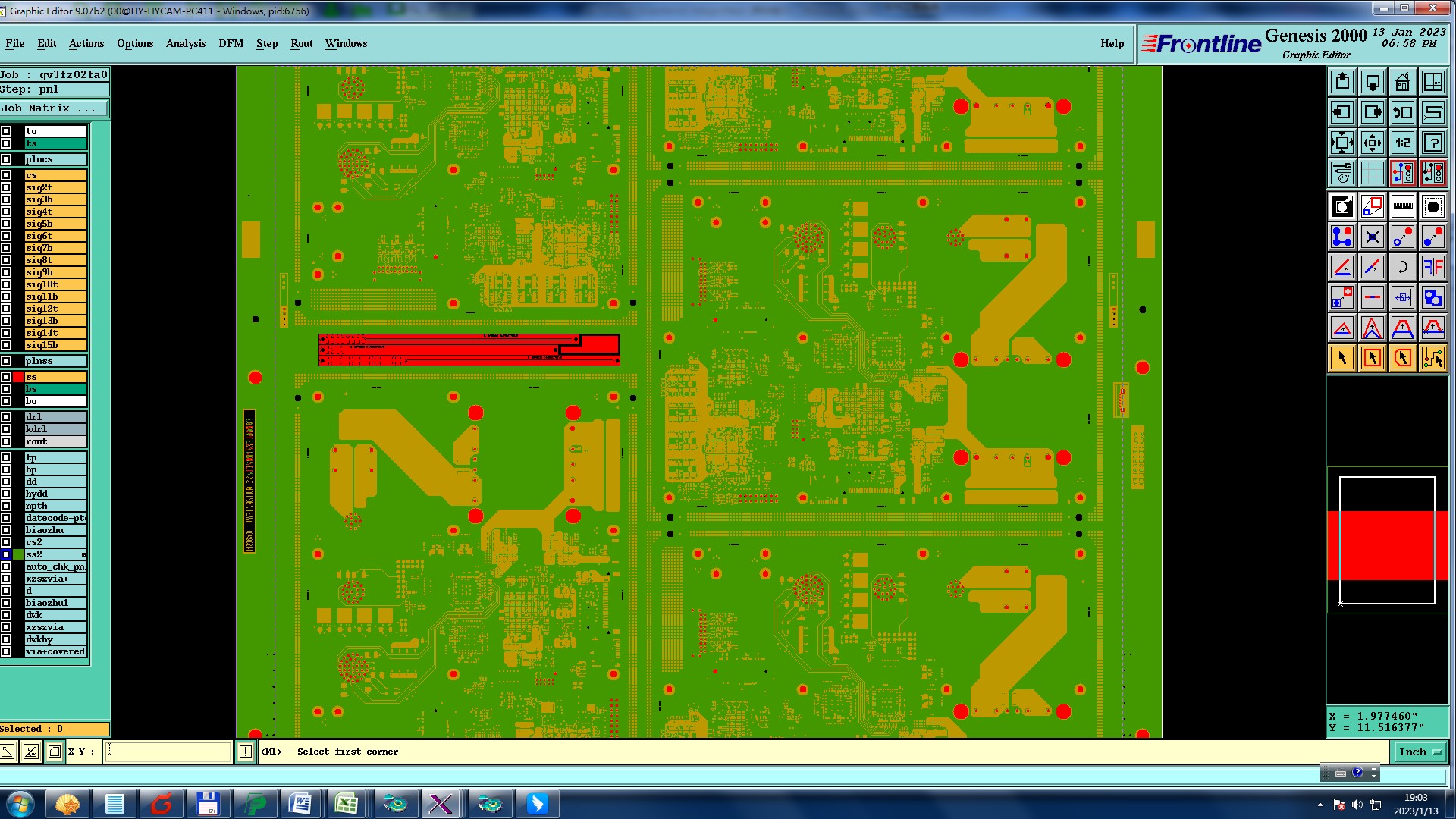The width and height of the screenshot is (1456, 819).
Task: Toggle checkbox for sig2t layer
Action: point(6,187)
